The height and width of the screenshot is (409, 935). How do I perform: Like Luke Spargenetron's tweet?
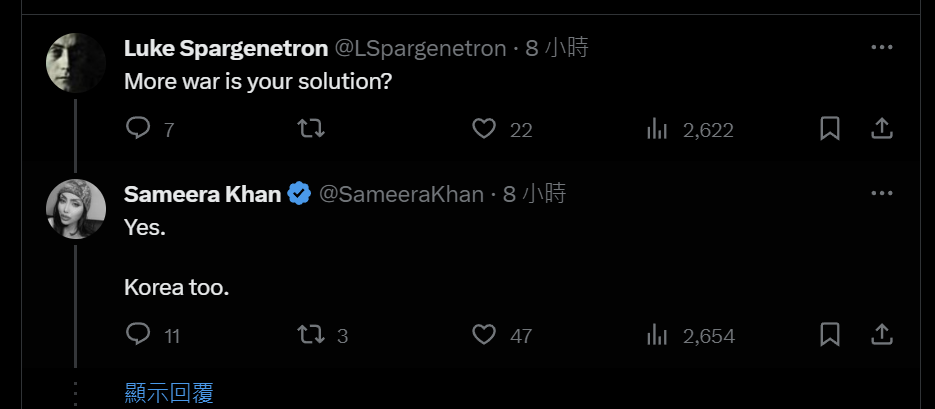coord(484,129)
